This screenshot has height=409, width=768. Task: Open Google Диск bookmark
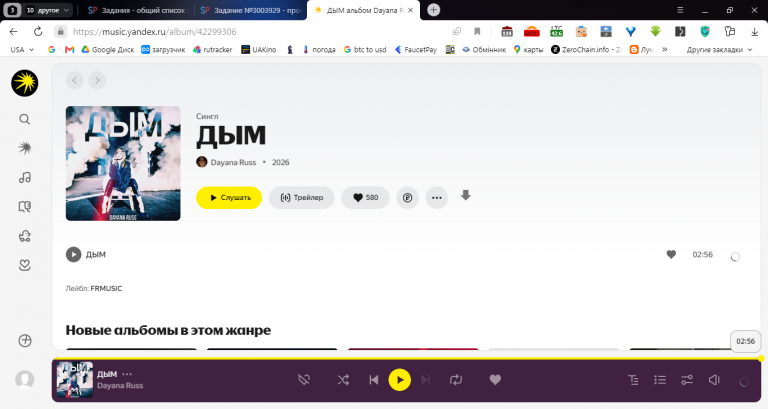point(107,49)
